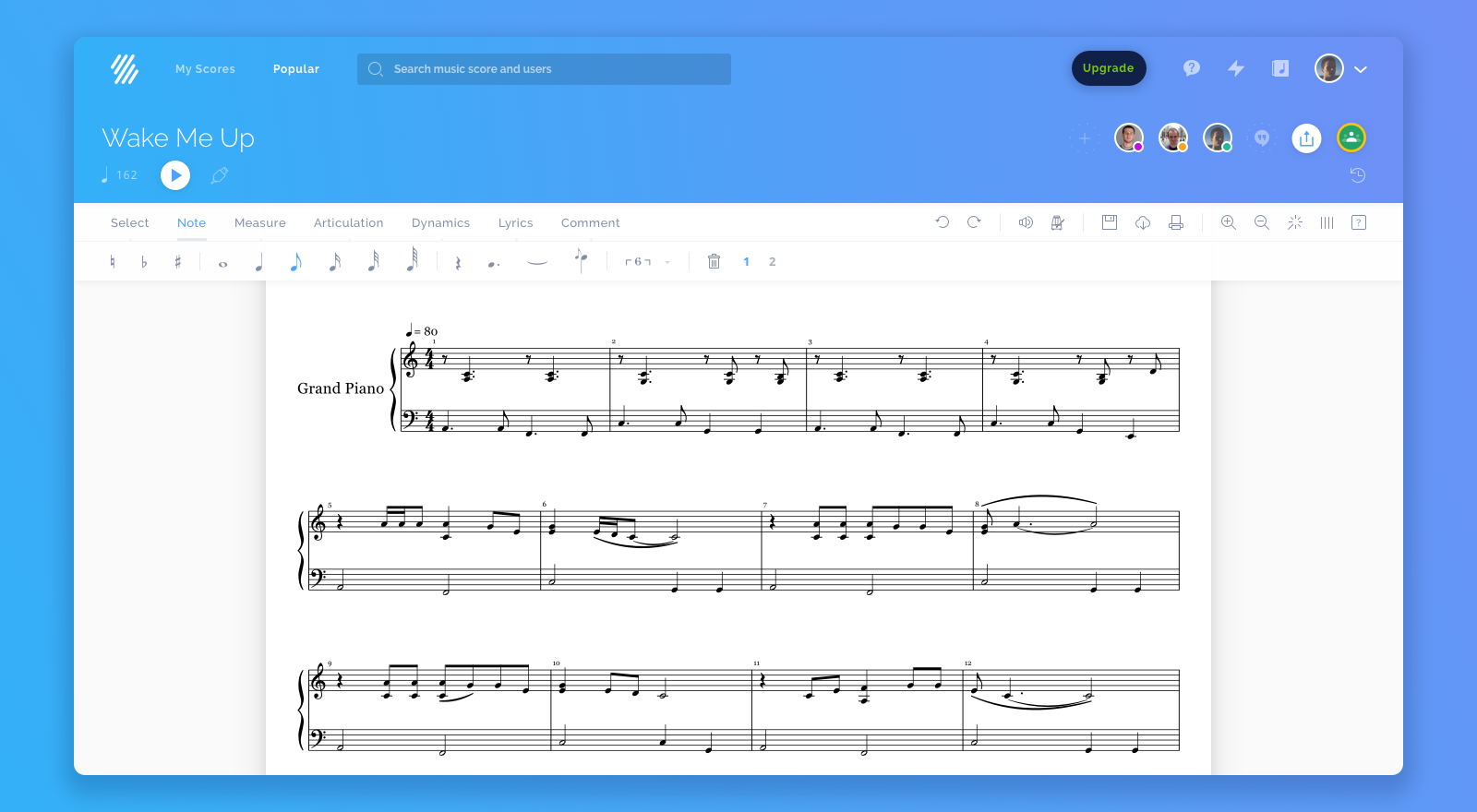
Task: Click collaborator avatar with purple dot
Action: pos(1129,138)
